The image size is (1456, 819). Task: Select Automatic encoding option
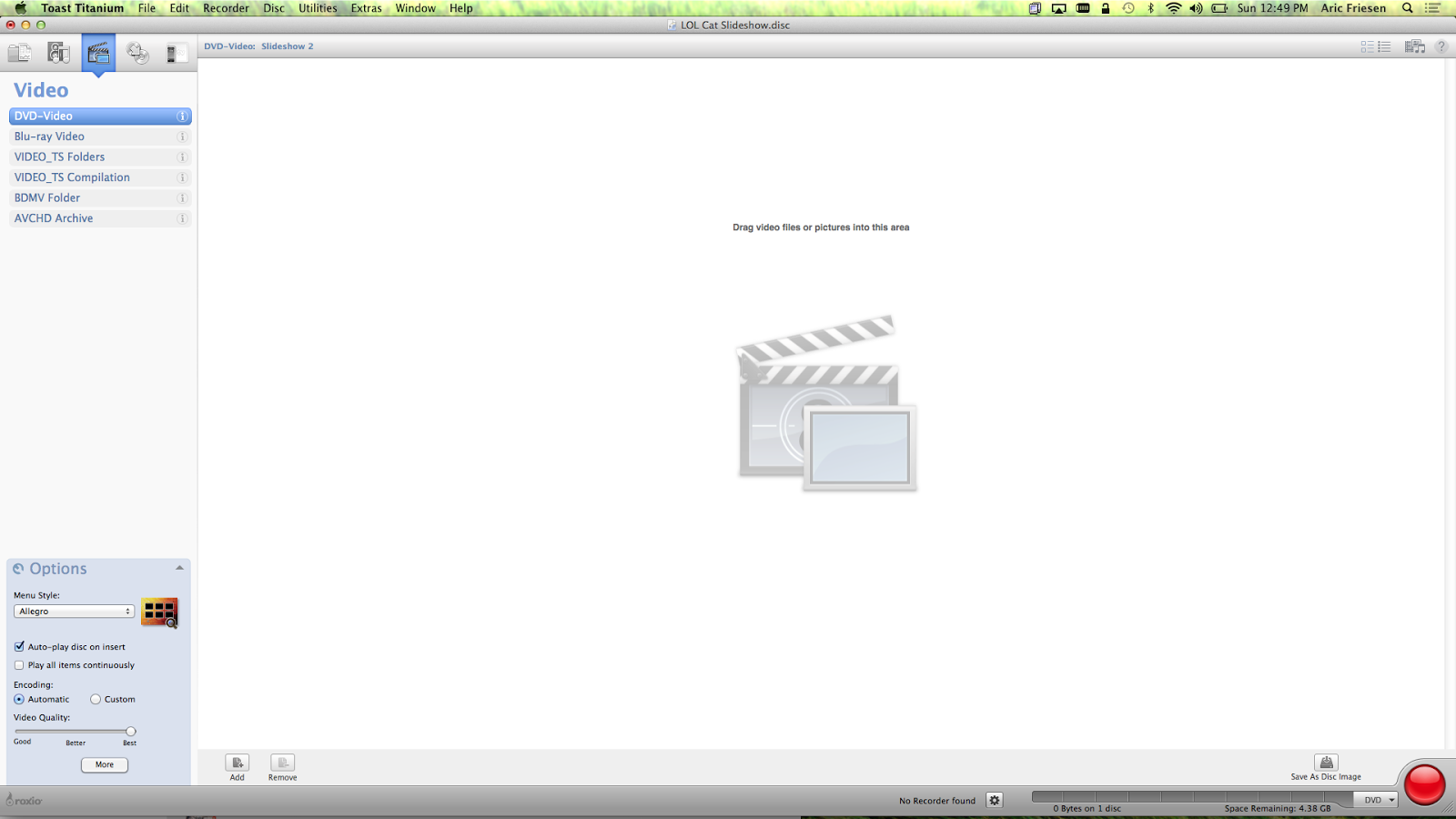pyautogui.click(x=19, y=700)
